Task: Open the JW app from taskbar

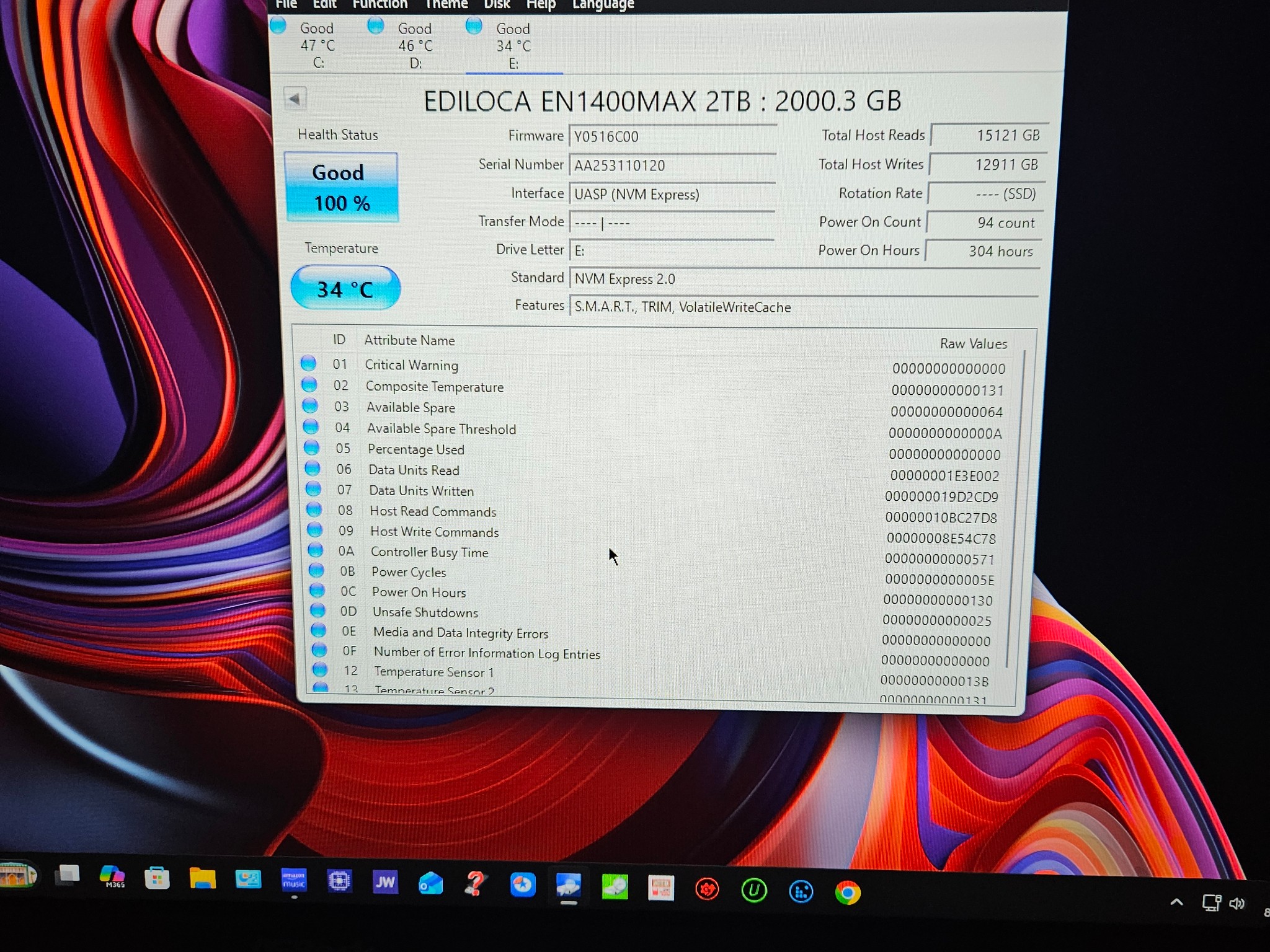Action: (384, 882)
